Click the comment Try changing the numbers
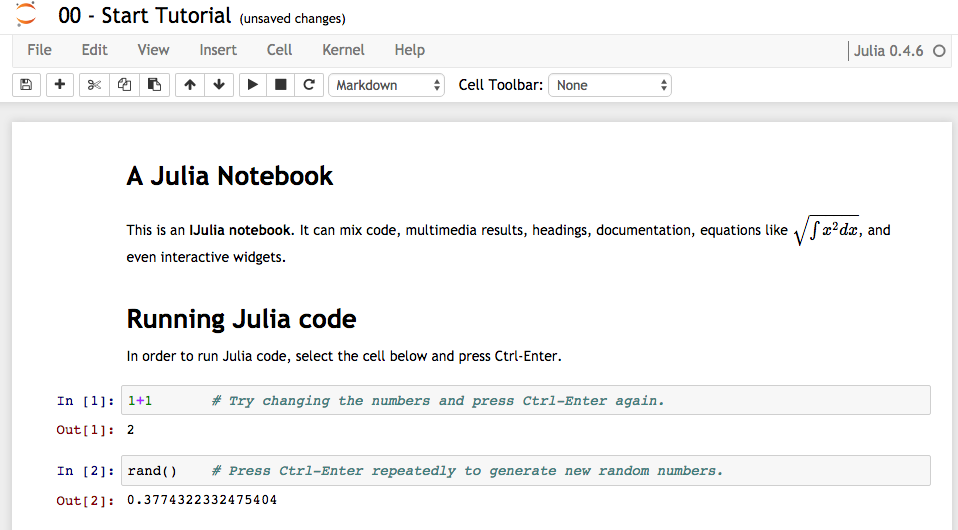Viewport: 958px width, 530px height. click(437, 401)
